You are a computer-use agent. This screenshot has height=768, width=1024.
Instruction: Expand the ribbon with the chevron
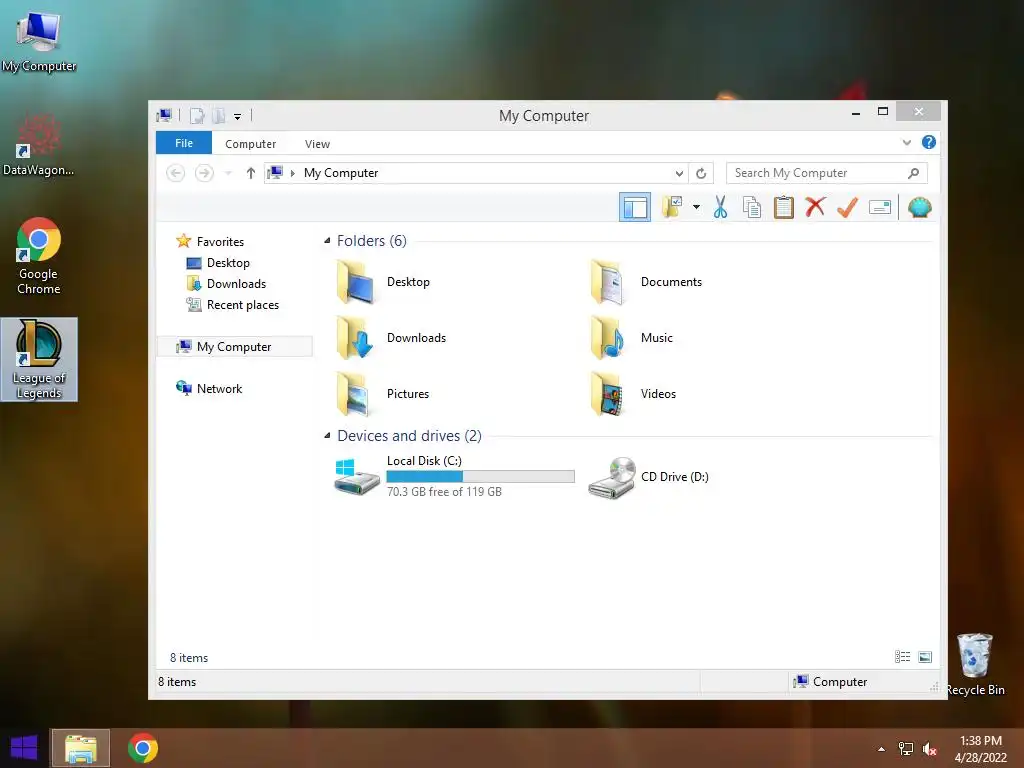click(906, 142)
